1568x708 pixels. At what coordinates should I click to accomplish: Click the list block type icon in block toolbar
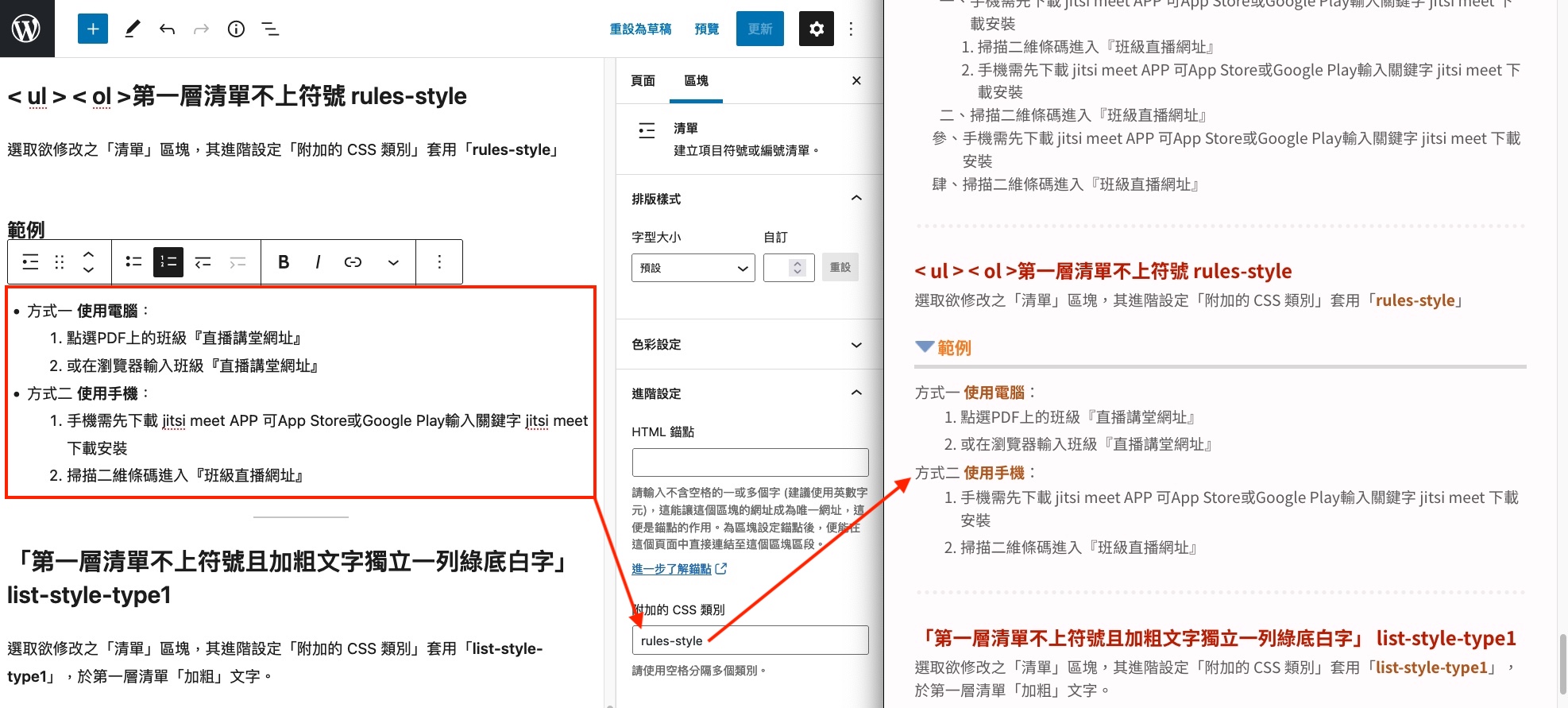pyautogui.click(x=30, y=261)
